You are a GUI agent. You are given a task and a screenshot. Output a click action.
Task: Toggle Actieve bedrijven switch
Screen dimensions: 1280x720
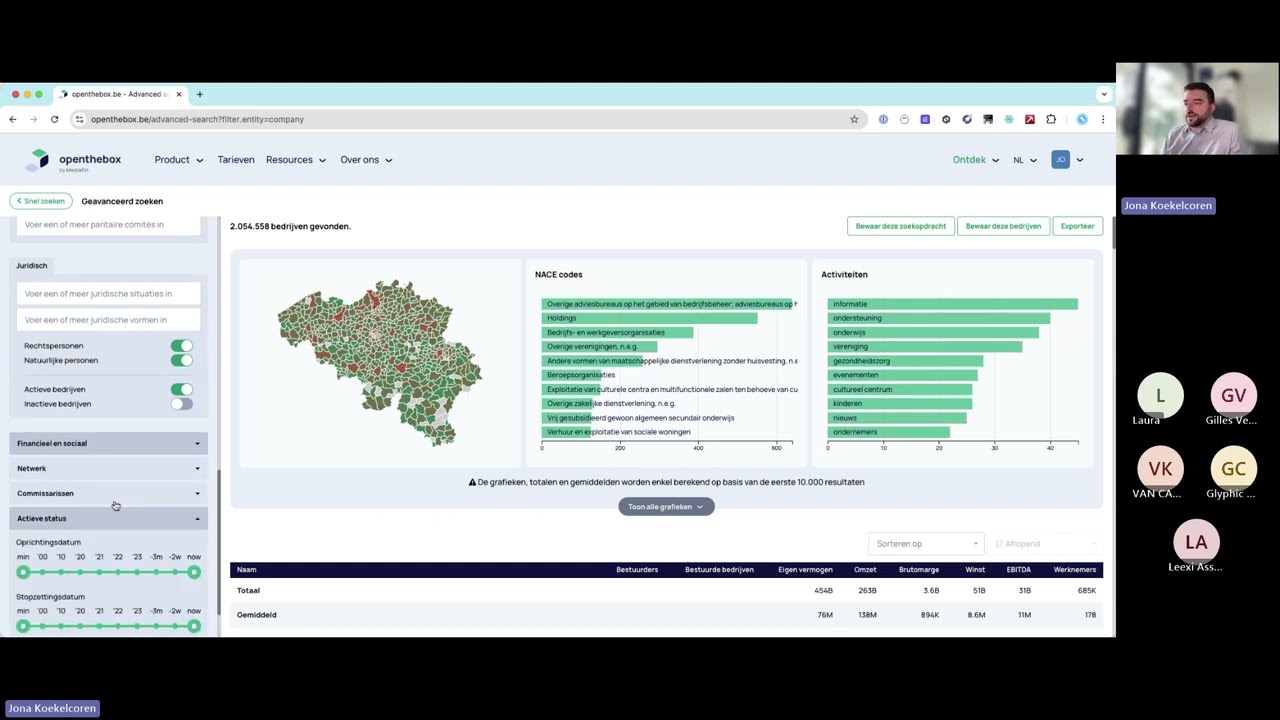pos(181,389)
